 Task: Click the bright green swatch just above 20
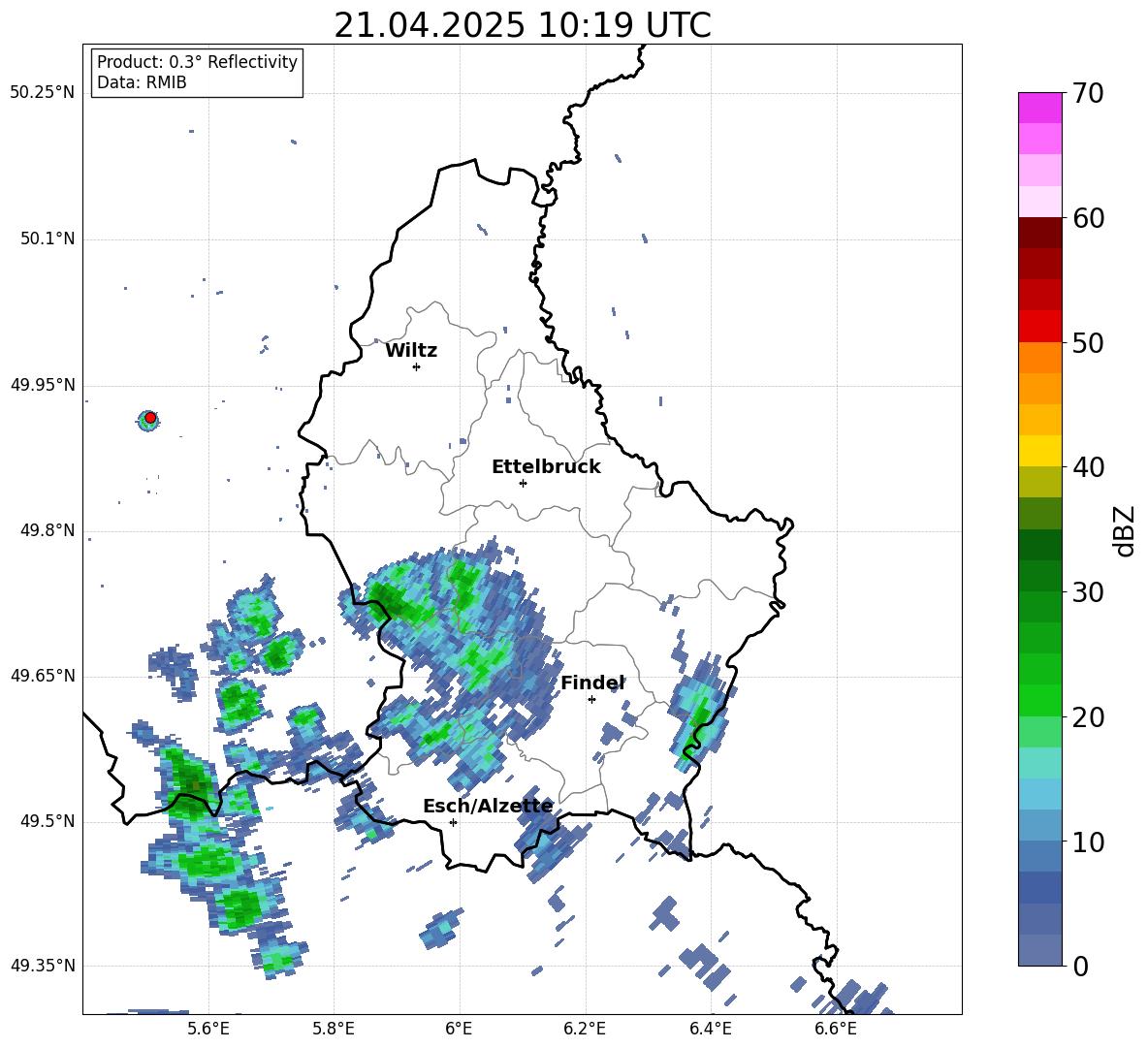1039,700
